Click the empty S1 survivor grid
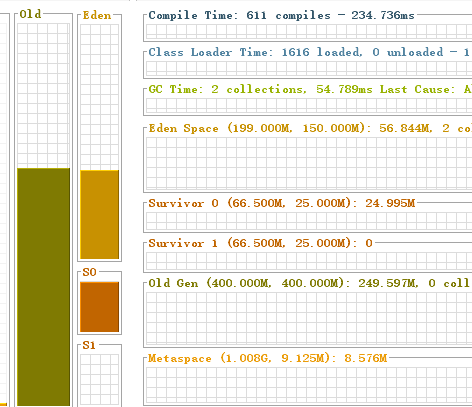Viewport: 472px width, 407px height. coord(100,380)
